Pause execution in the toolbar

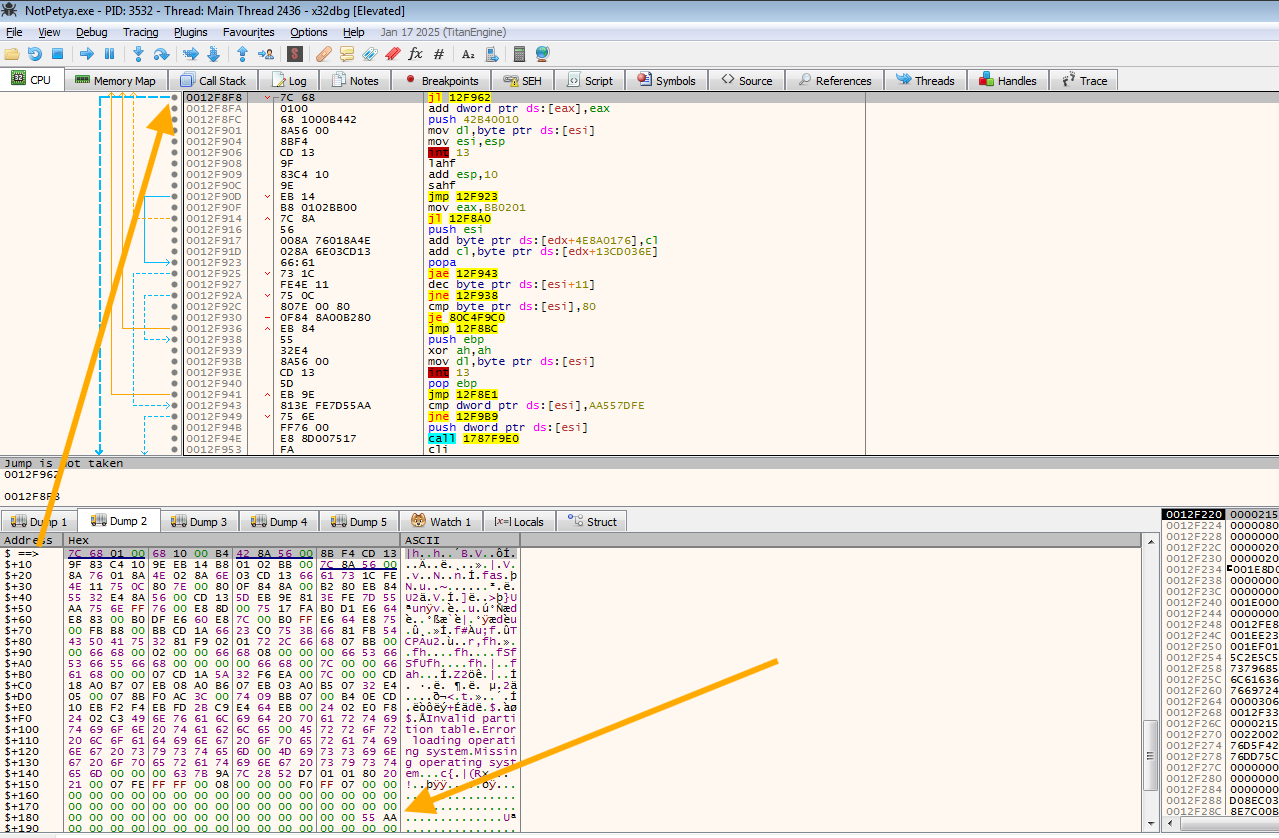(x=109, y=53)
